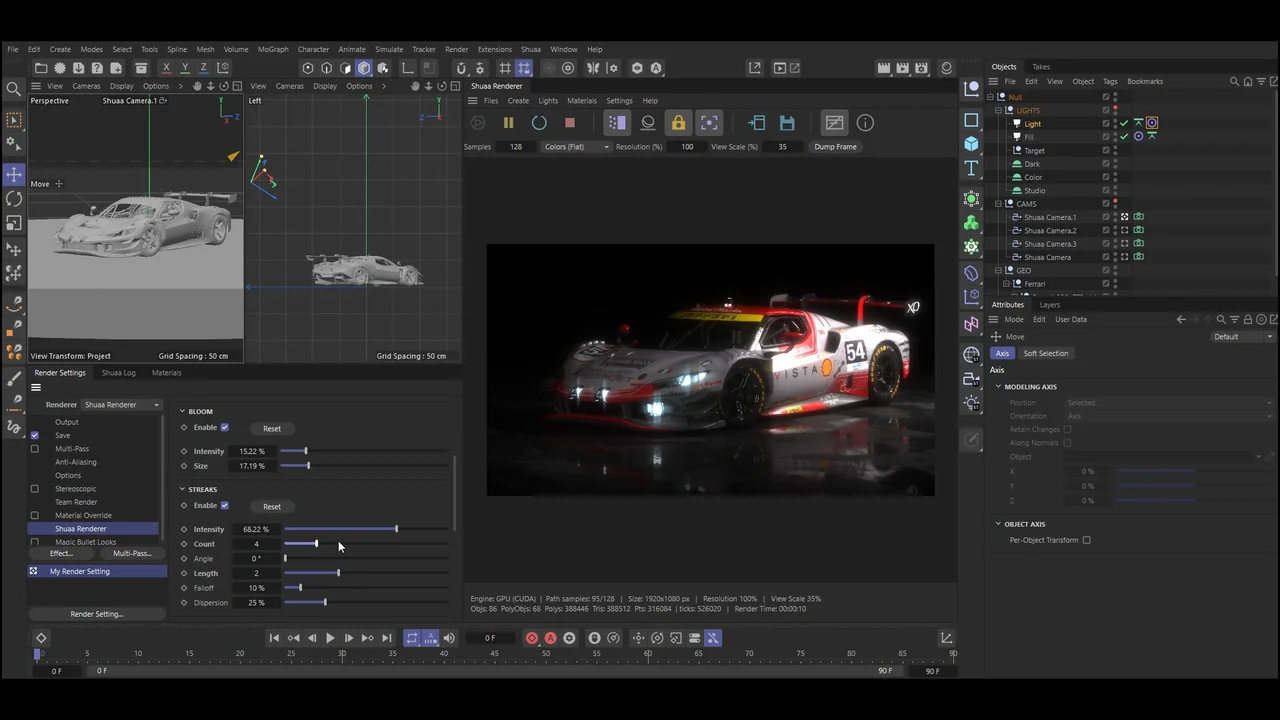Click the Effect... button
Image resolution: width=1280 pixels, height=720 pixels.
point(61,553)
